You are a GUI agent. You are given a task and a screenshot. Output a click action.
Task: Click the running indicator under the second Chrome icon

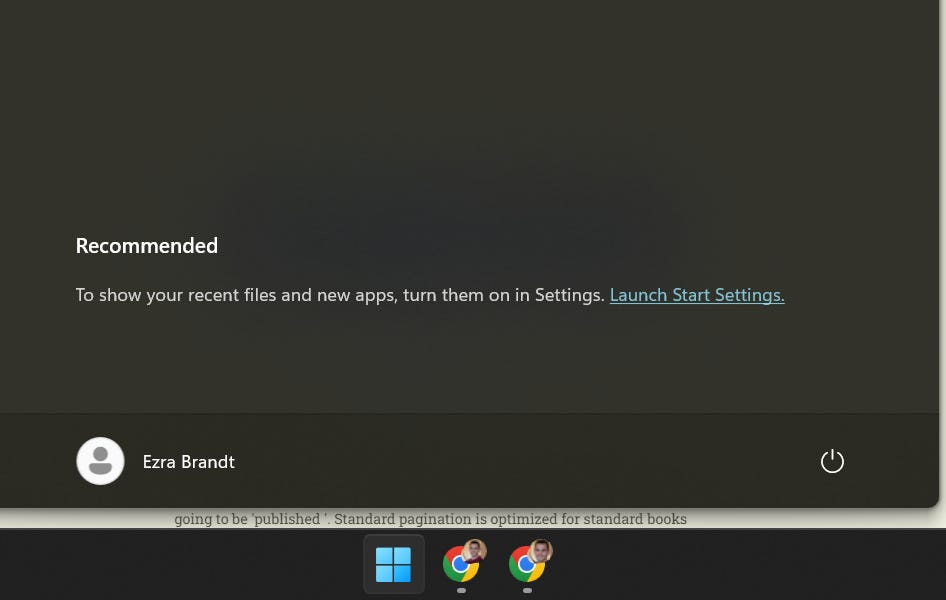[x=528, y=590]
